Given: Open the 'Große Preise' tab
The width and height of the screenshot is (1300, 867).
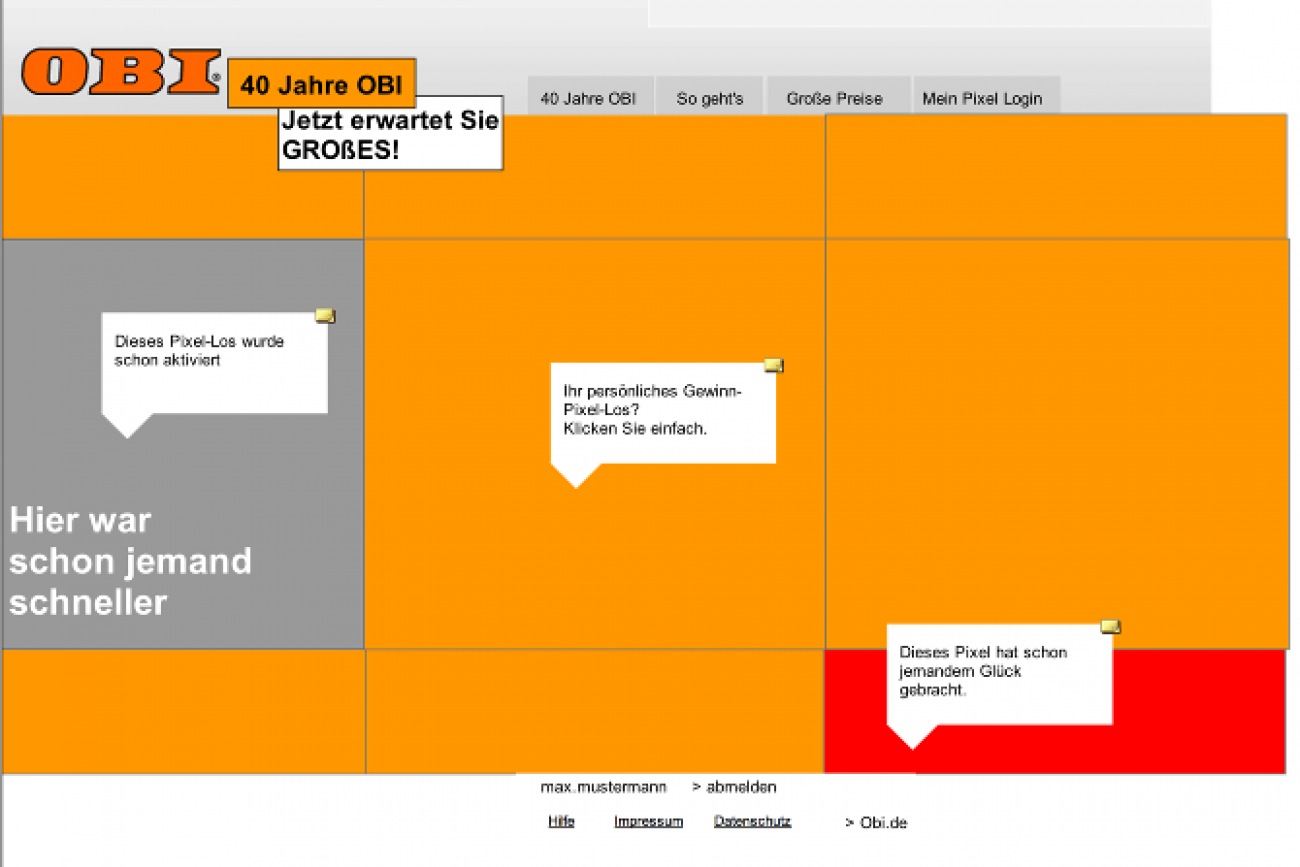Looking at the screenshot, I should (835, 98).
